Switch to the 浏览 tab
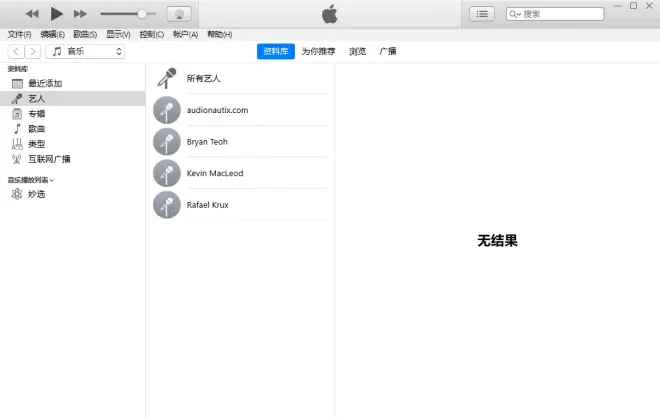660x418 pixels. point(357,51)
